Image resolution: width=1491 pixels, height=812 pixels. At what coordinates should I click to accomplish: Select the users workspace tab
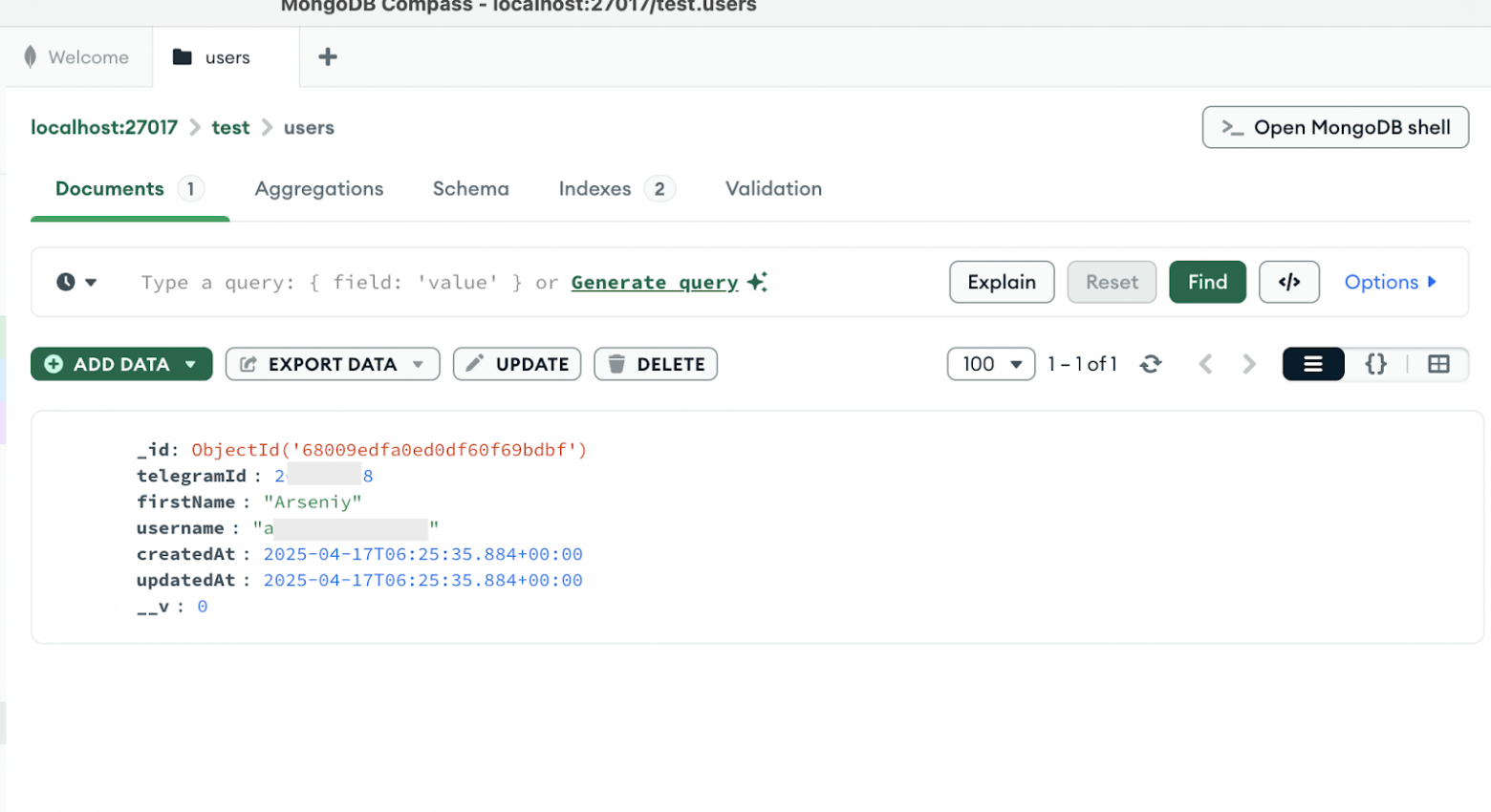(x=226, y=57)
